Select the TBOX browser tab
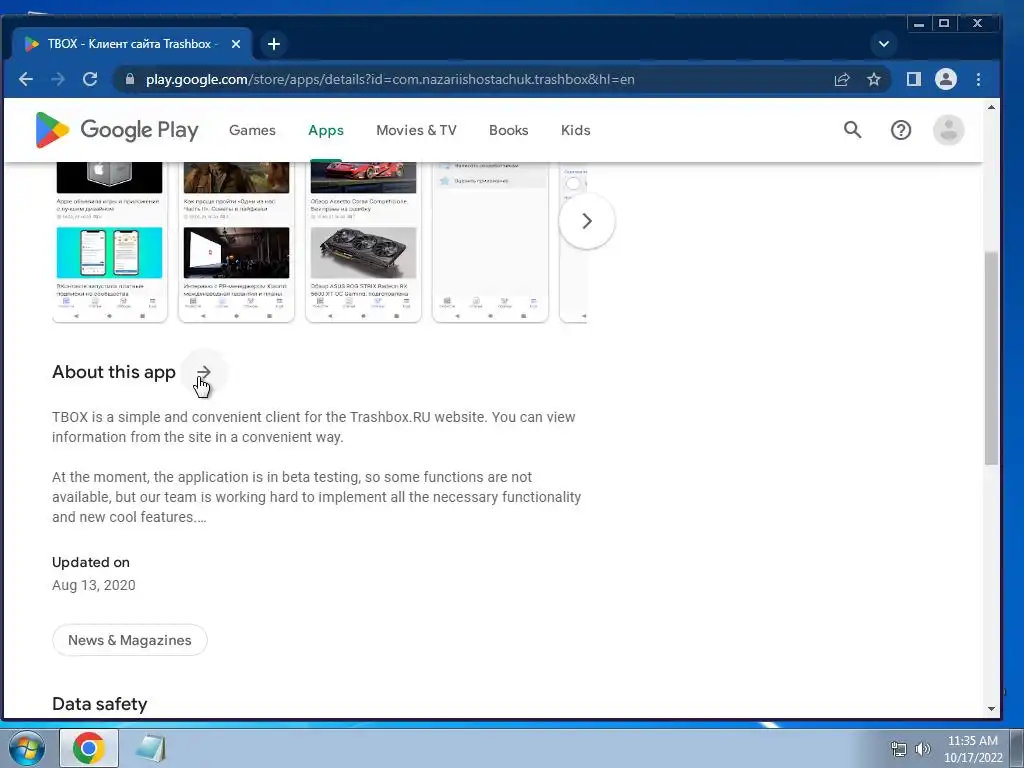Viewport: 1024px width, 768px height. pyautogui.click(x=131, y=44)
